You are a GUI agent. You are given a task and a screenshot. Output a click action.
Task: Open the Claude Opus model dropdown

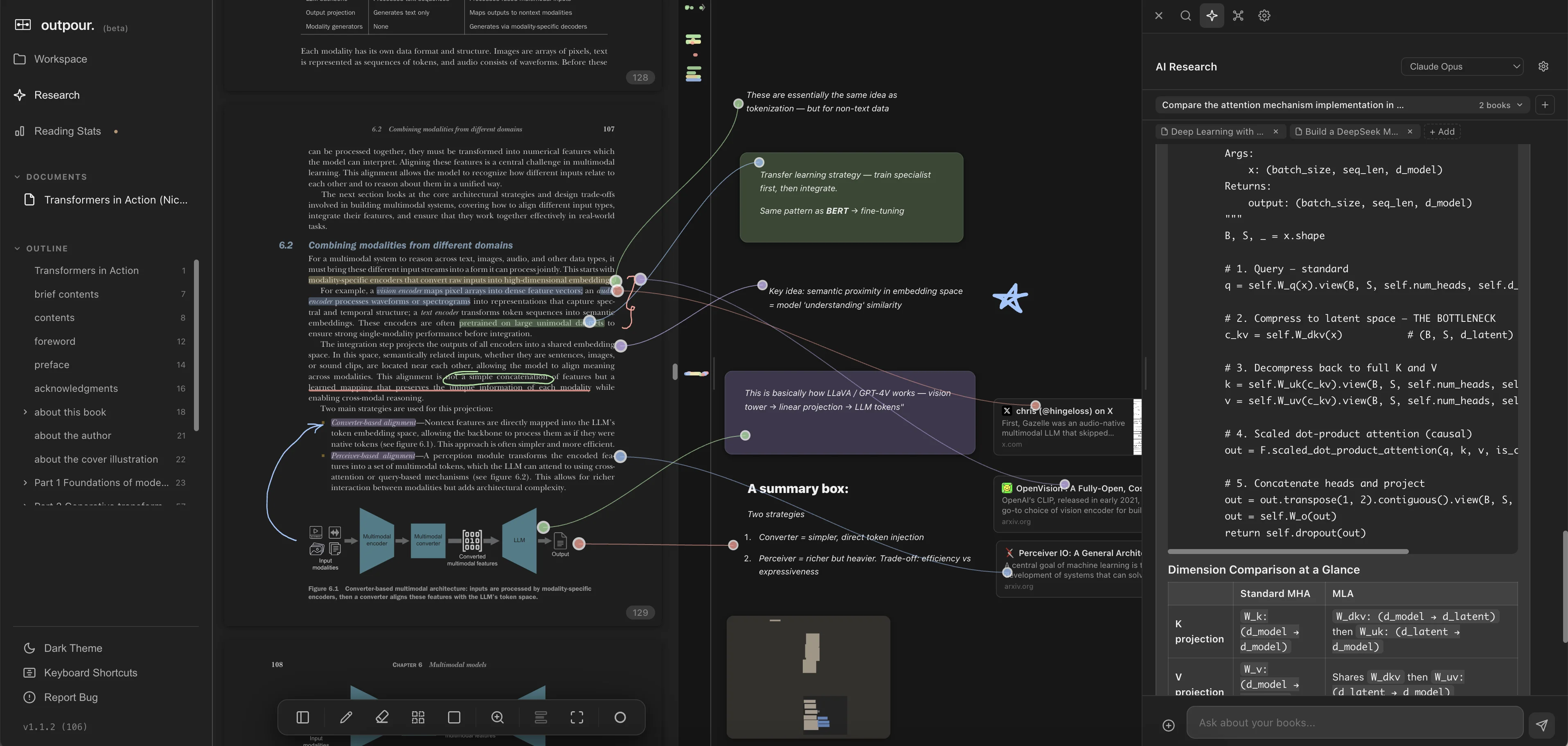click(x=1462, y=66)
